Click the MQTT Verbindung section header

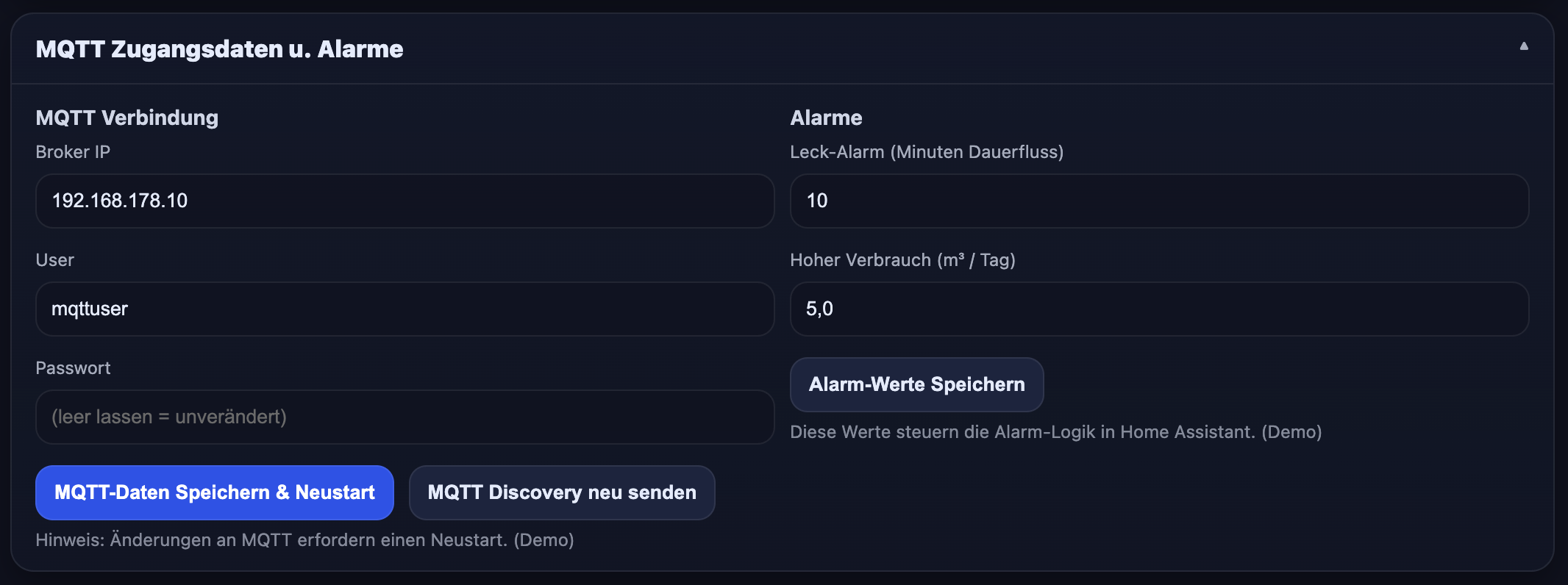click(126, 117)
